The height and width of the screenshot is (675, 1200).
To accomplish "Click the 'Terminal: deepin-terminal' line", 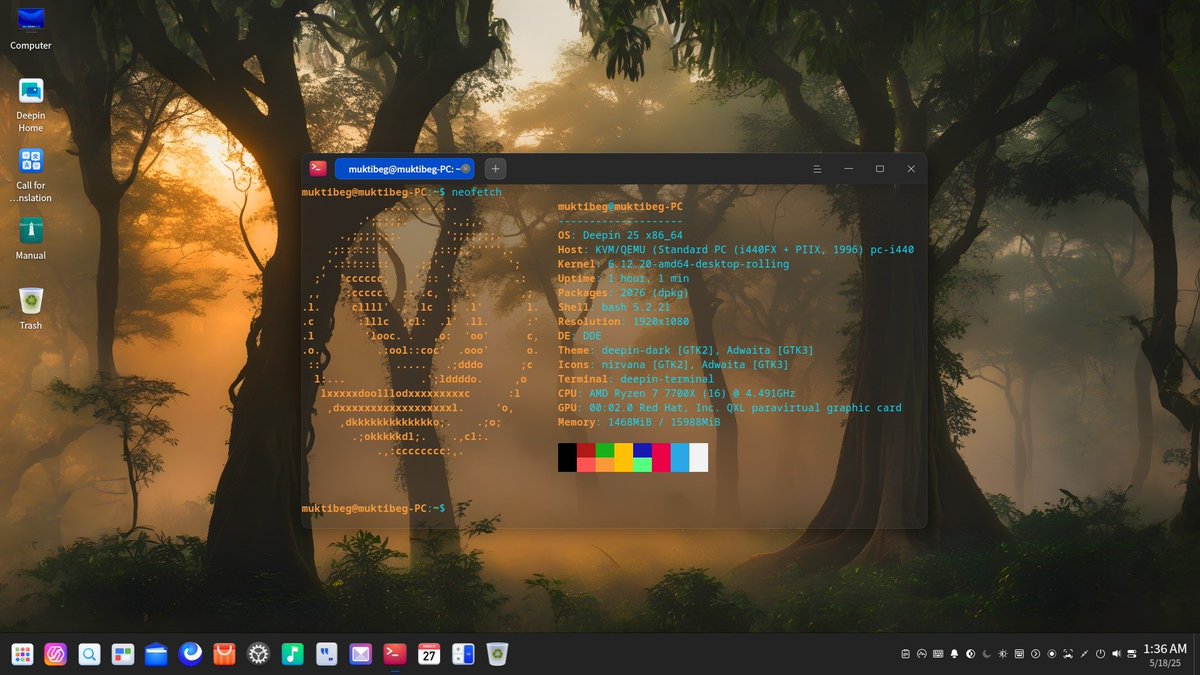I will pos(636,379).
